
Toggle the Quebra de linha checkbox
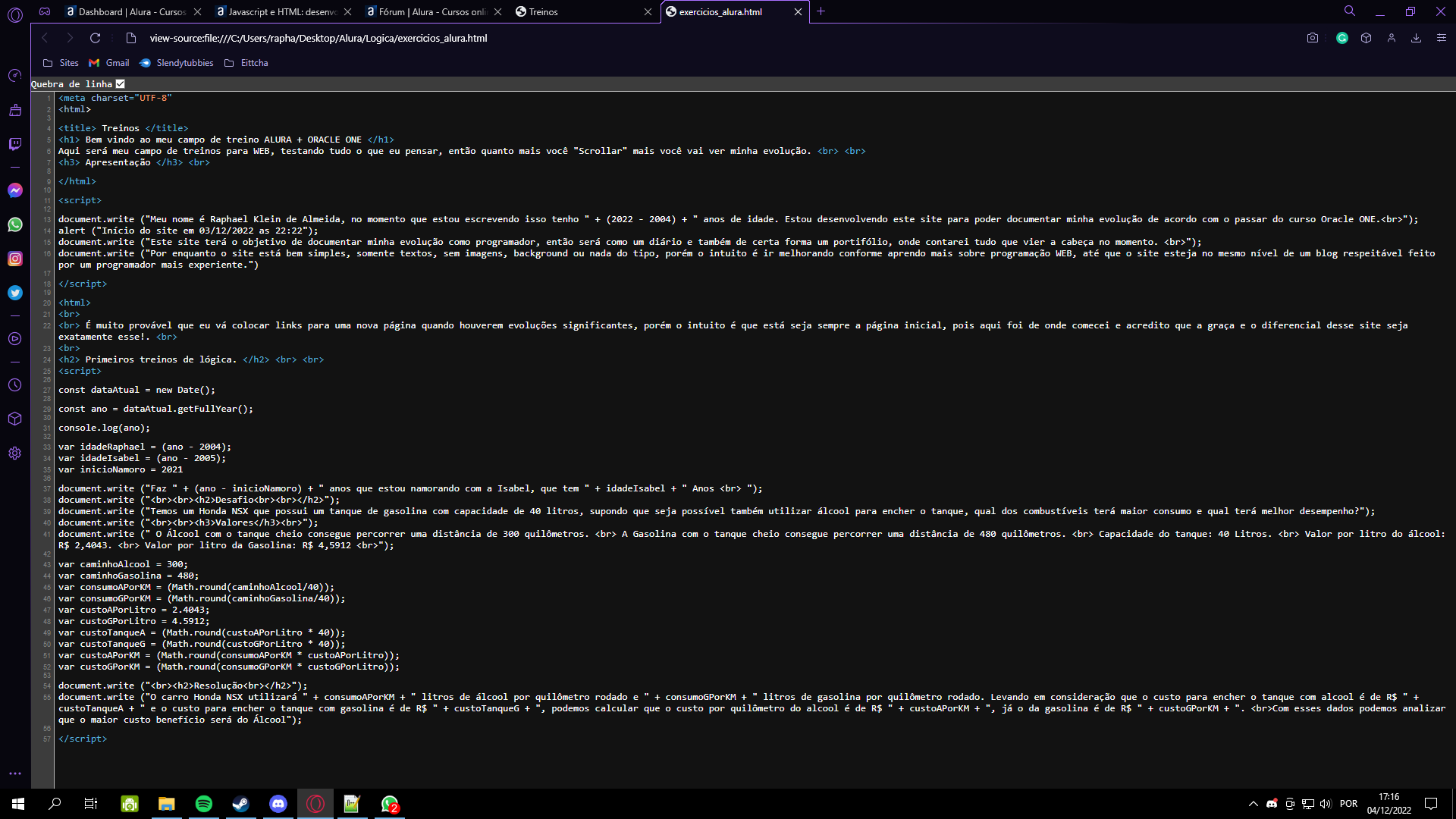point(121,84)
